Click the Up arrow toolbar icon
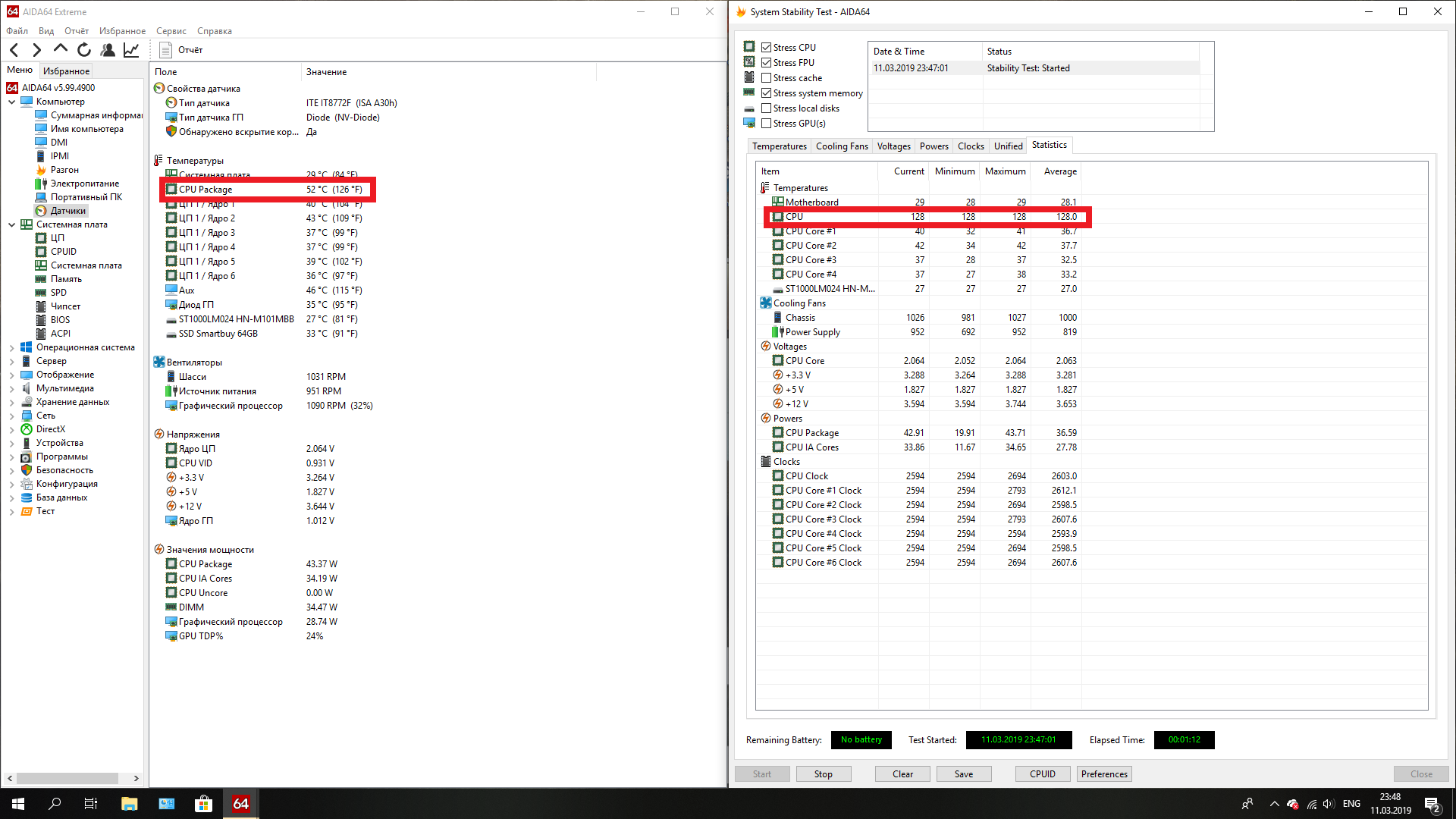The height and width of the screenshot is (819, 1456). coord(61,49)
